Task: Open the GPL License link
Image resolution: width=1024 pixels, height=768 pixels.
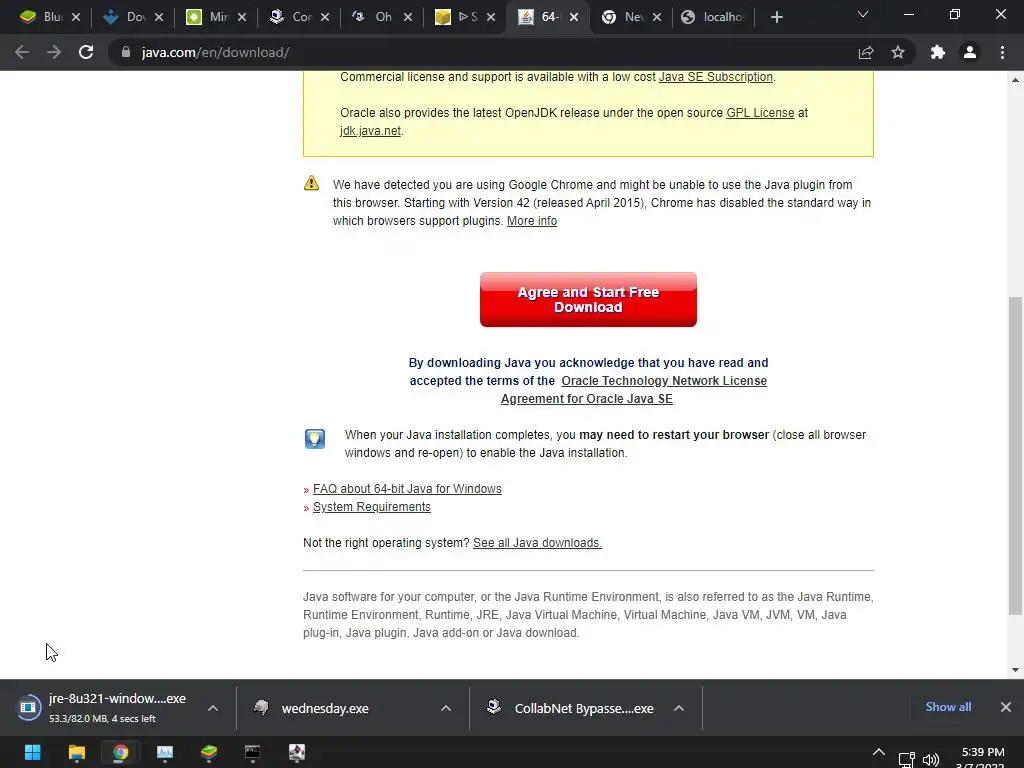Action: pos(760,113)
